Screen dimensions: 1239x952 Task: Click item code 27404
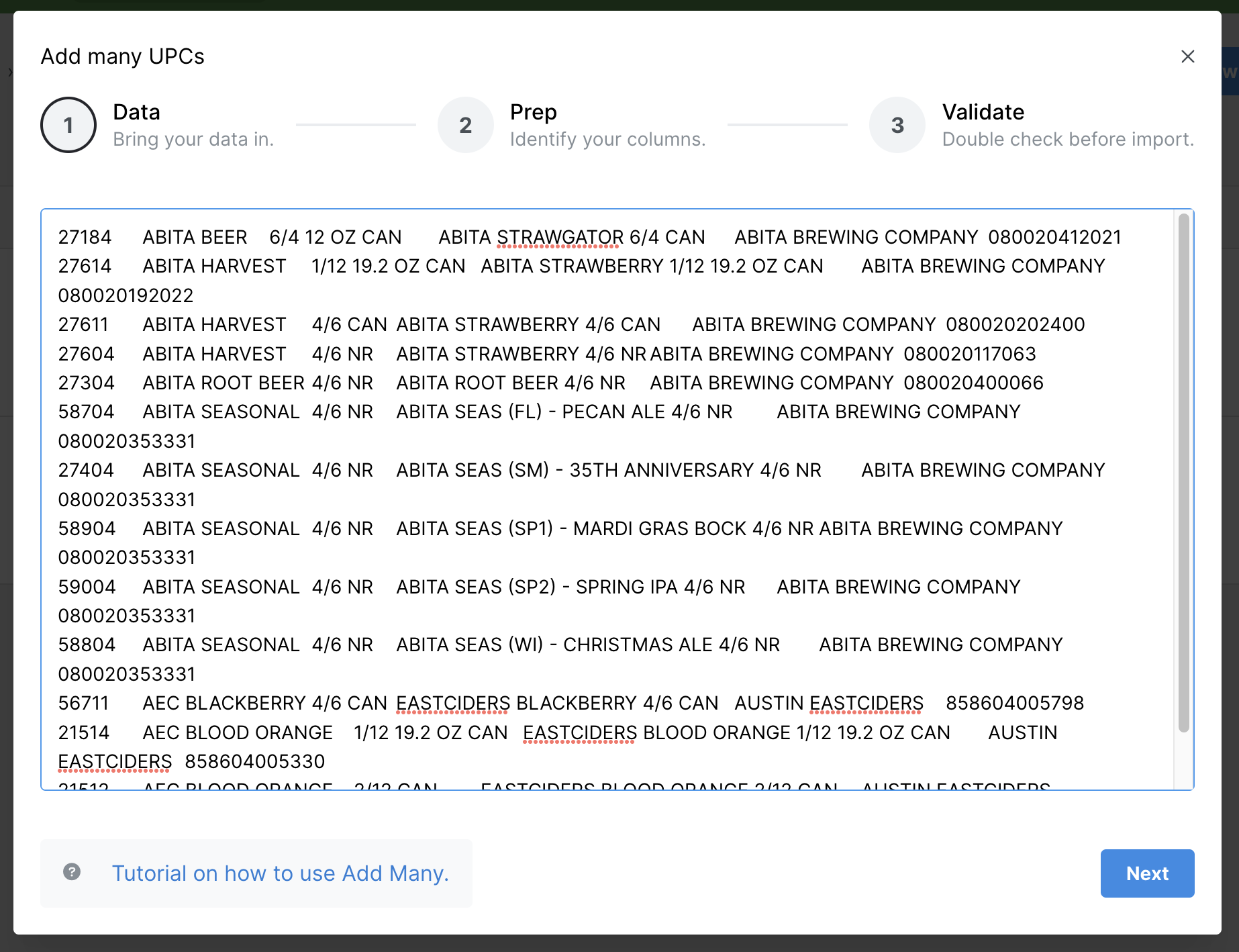(86, 470)
